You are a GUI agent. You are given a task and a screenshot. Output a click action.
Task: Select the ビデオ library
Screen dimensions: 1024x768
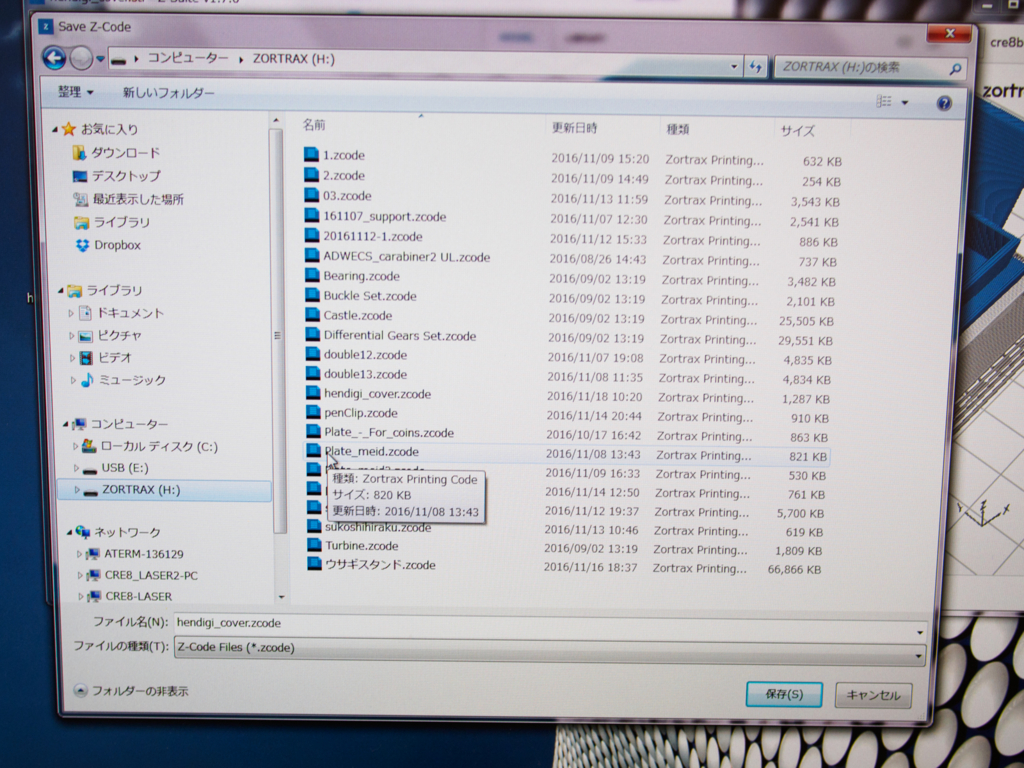click(x=106, y=358)
